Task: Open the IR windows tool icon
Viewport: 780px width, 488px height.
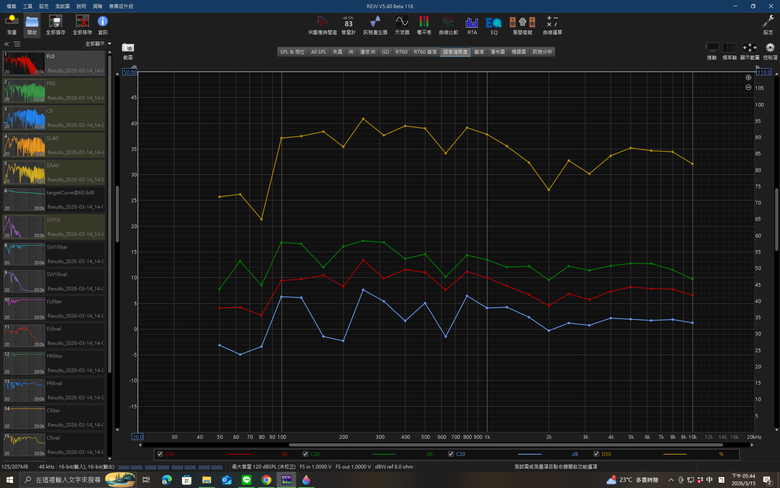Action: pos(322,25)
